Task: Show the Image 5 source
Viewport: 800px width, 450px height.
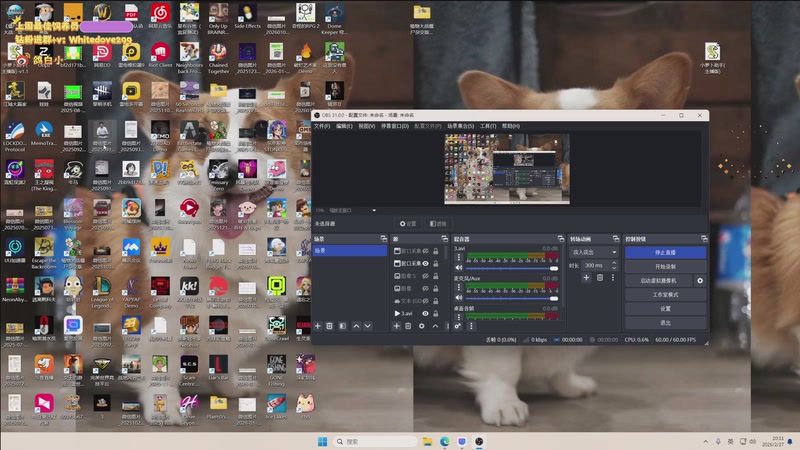Action: click(x=425, y=276)
